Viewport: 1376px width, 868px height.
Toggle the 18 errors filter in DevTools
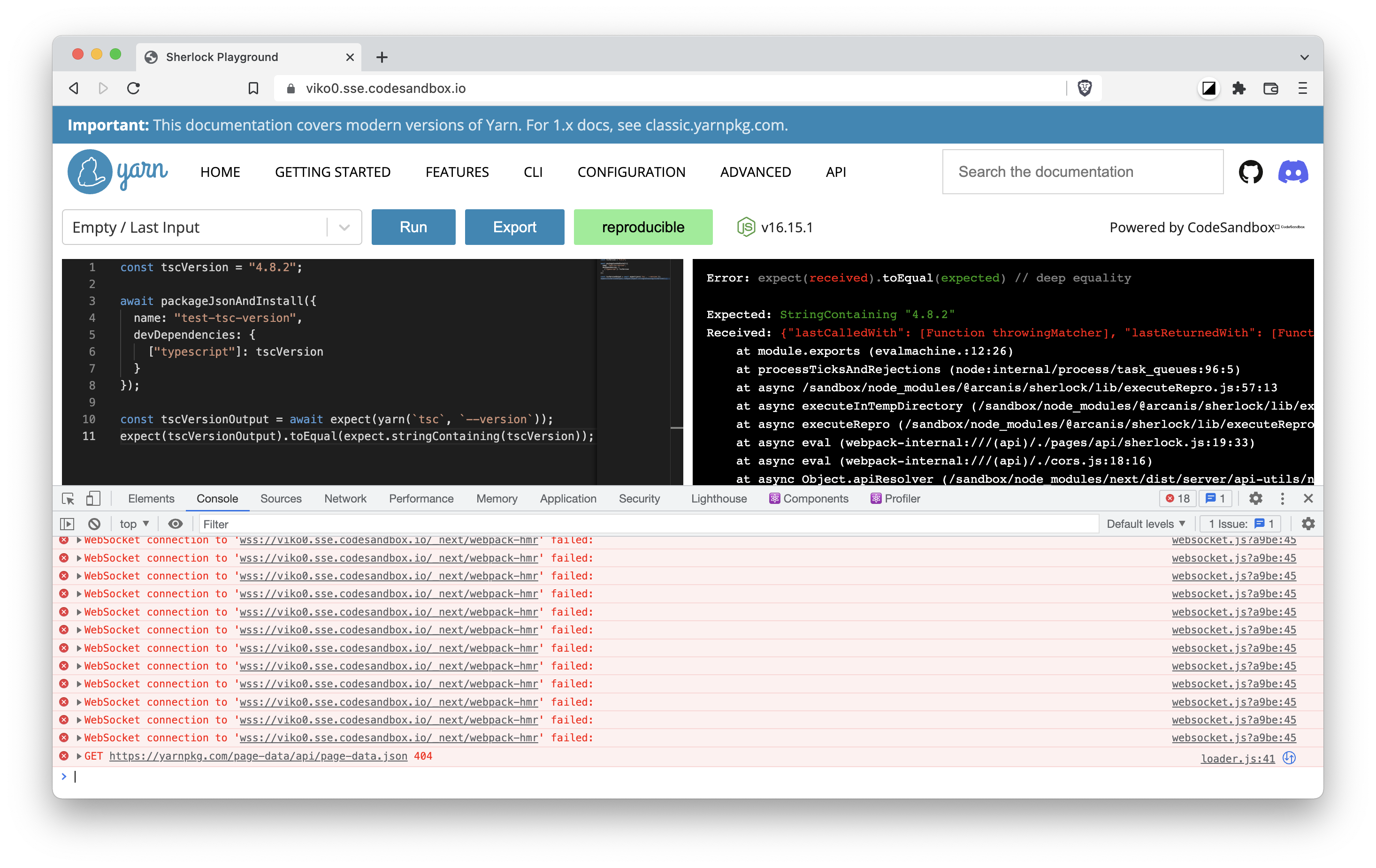(x=1177, y=498)
